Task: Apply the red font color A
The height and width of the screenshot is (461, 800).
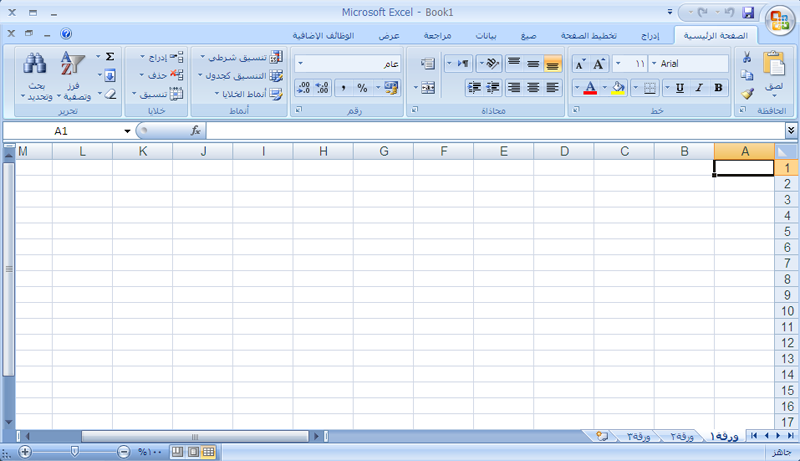Action: [x=590, y=88]
